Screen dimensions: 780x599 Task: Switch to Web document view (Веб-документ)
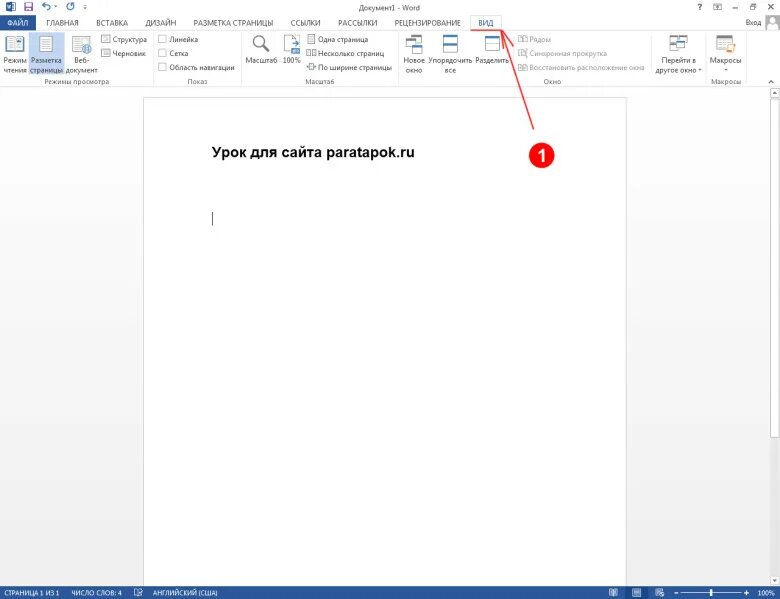click(x=82, y=54)
